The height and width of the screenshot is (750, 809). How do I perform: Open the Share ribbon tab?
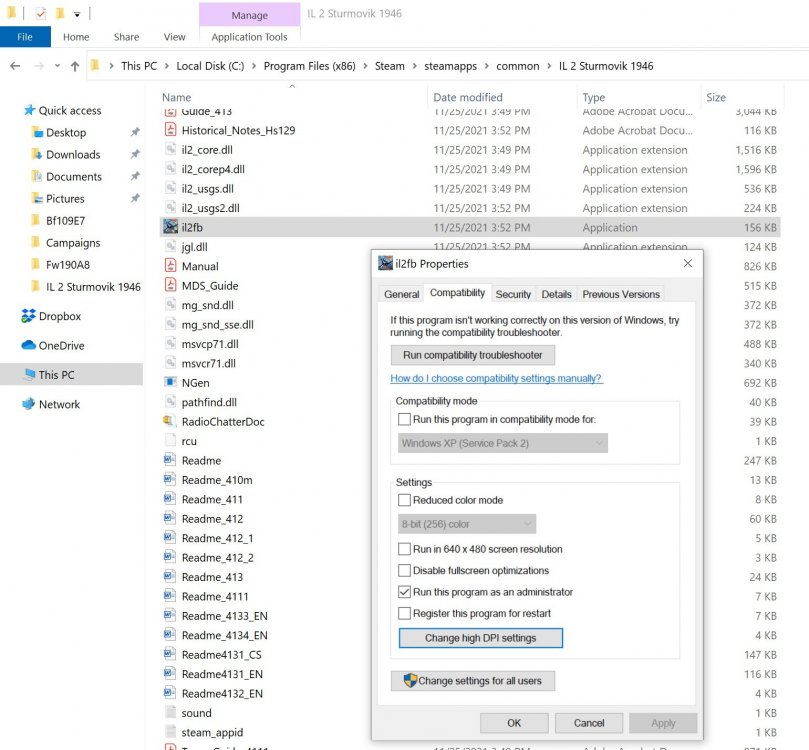coord(126,36)
